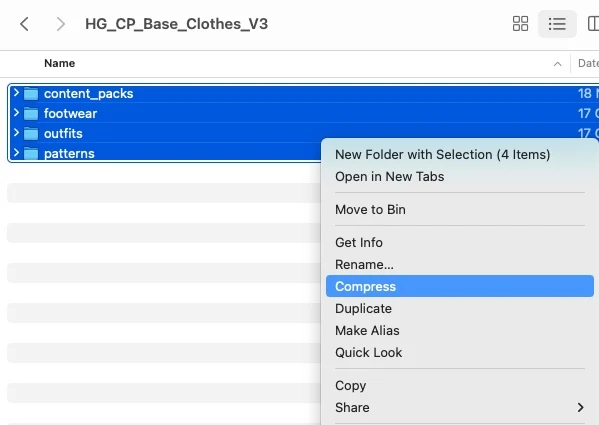Screen dimensions: 599x425
Task: Expand the content_packs folder
Action: pos(16,93)
